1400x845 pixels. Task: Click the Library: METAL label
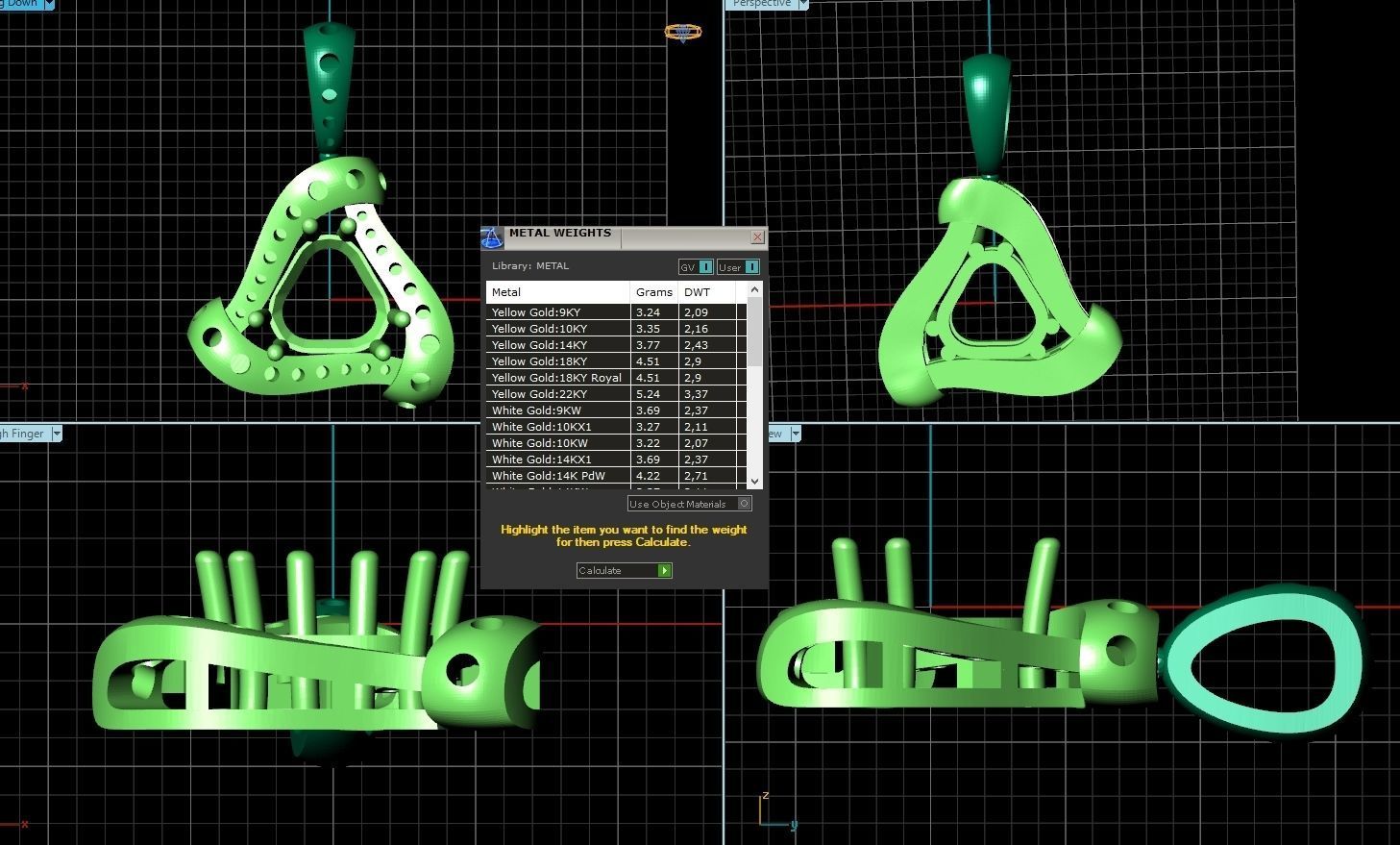[x=530, y=266]
